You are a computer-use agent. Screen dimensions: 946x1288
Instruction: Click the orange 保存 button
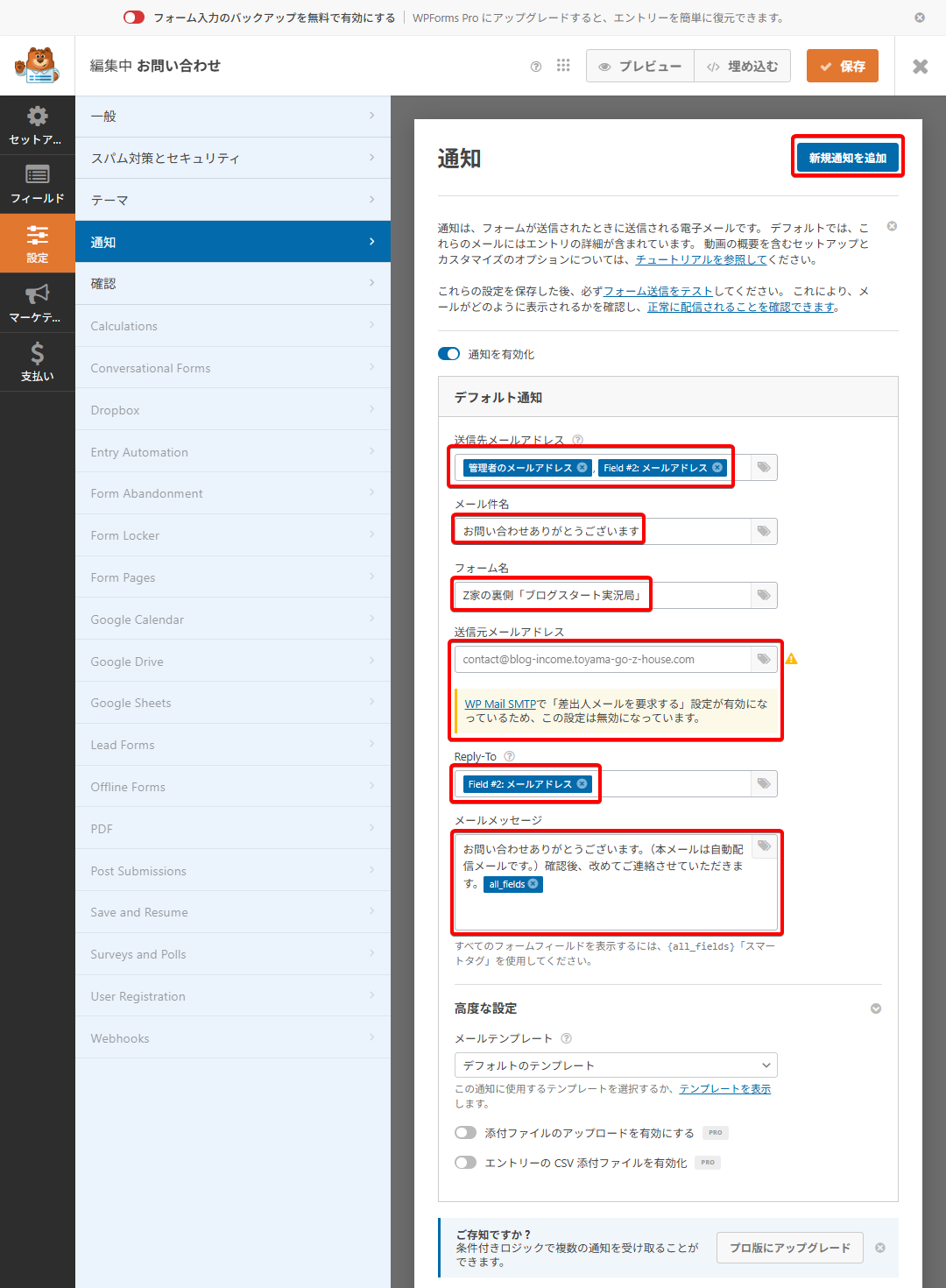click(x=842, y=67)
